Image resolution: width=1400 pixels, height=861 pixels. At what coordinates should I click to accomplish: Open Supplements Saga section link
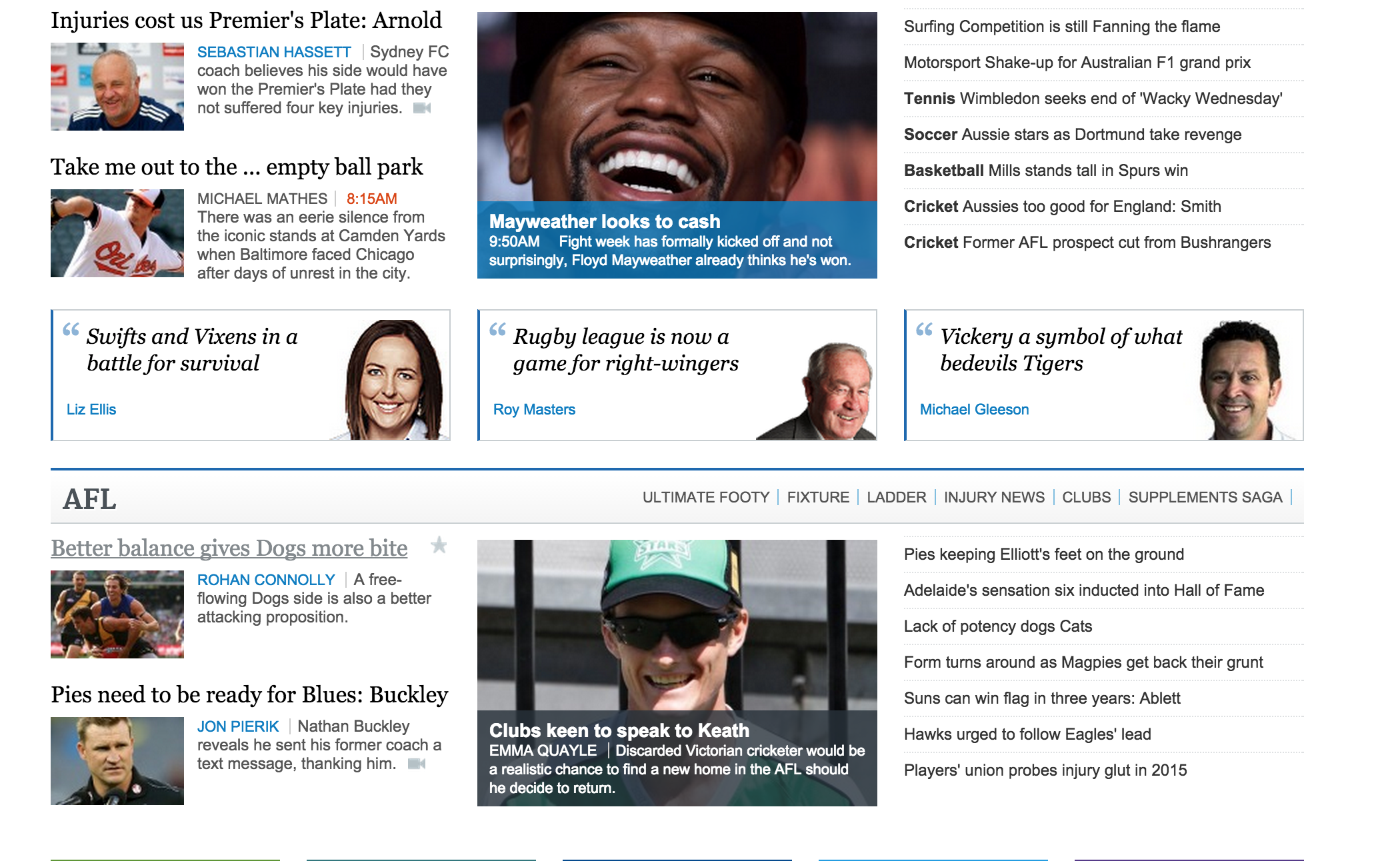[x=1205, y=497]
